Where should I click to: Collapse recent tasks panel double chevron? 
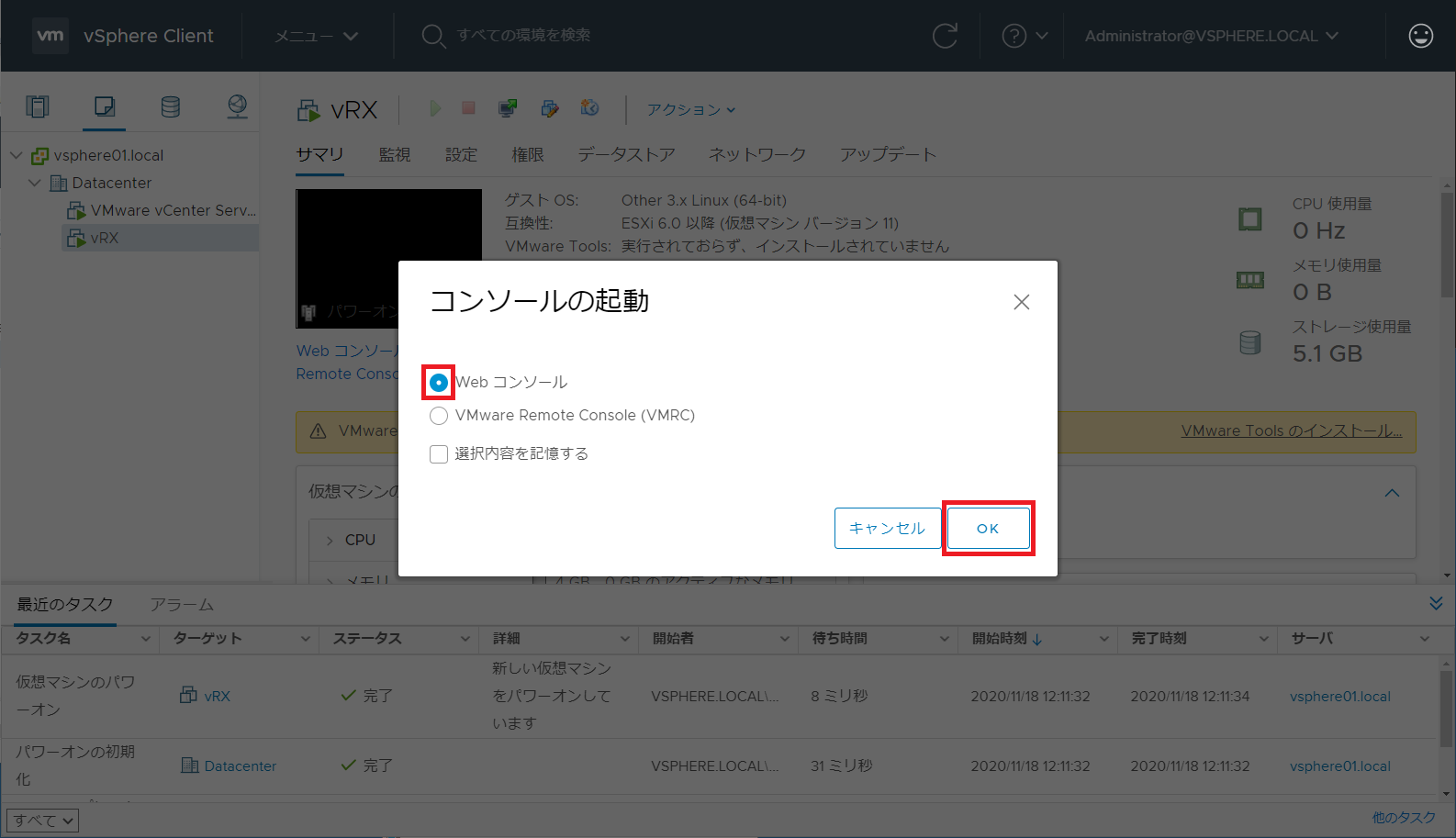click(1436, 603)
